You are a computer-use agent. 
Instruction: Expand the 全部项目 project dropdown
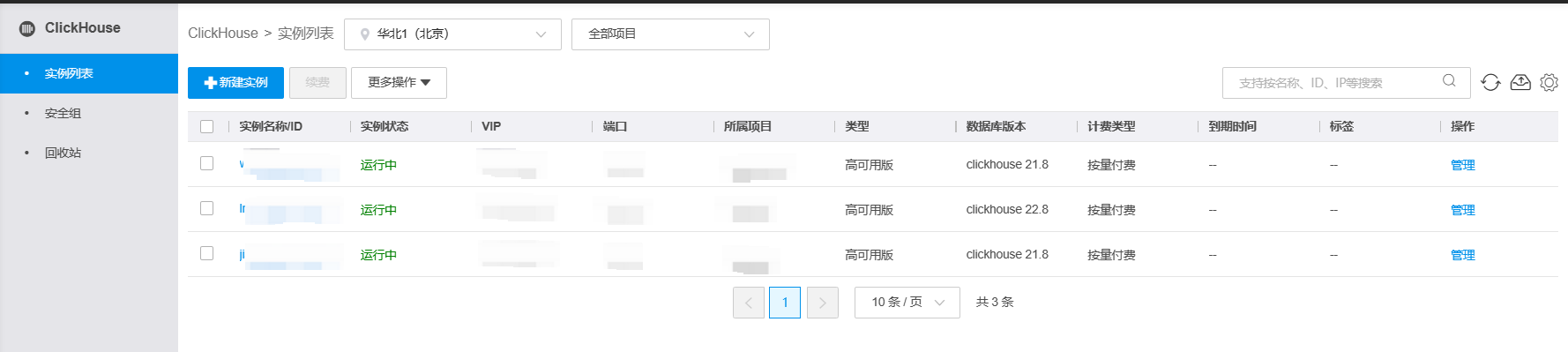[670, 34]
